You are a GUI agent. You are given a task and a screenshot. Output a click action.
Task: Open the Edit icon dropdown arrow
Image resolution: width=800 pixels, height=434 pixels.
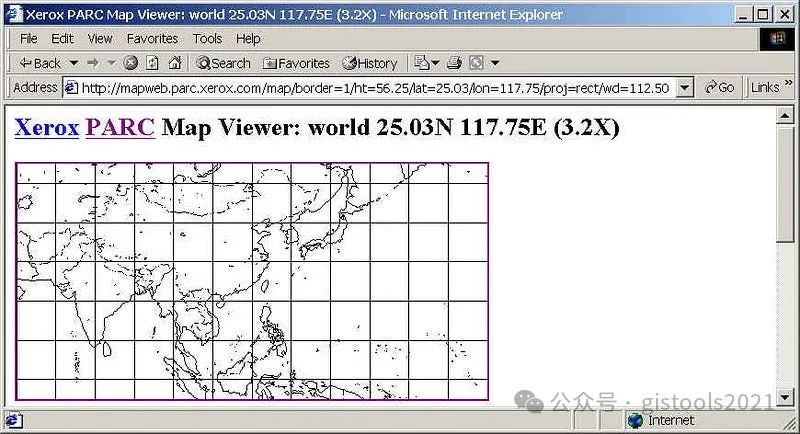(x=495, y=63)
